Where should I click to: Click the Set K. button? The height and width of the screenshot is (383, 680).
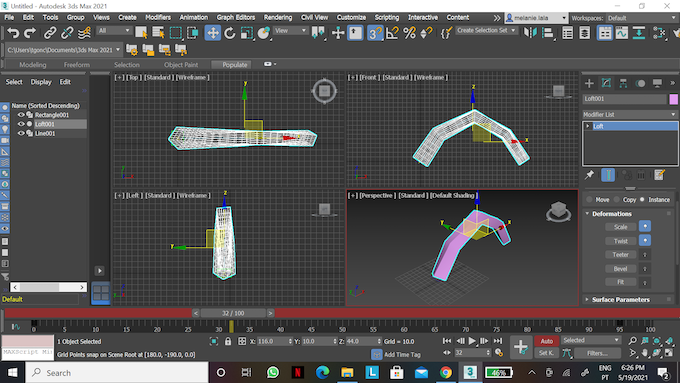click(546, 353)
